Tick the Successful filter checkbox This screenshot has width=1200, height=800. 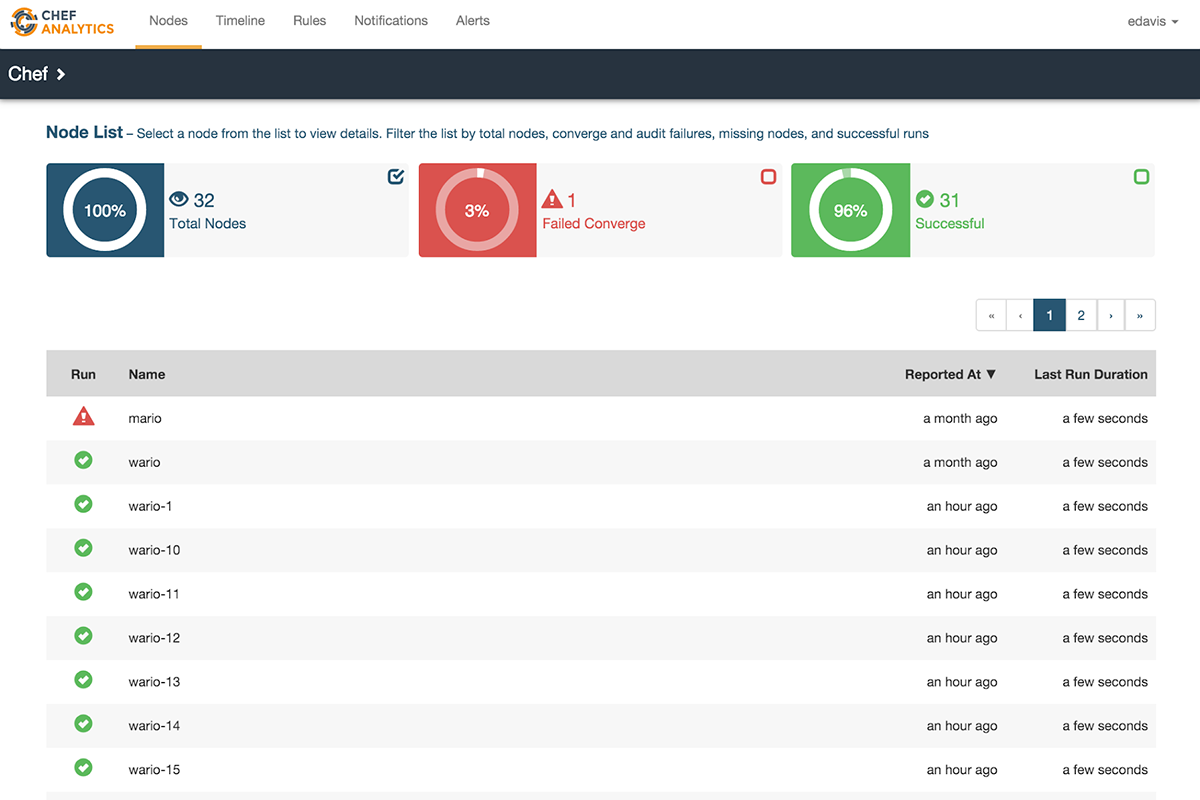pyautogui.click(x=1141, y=177)
